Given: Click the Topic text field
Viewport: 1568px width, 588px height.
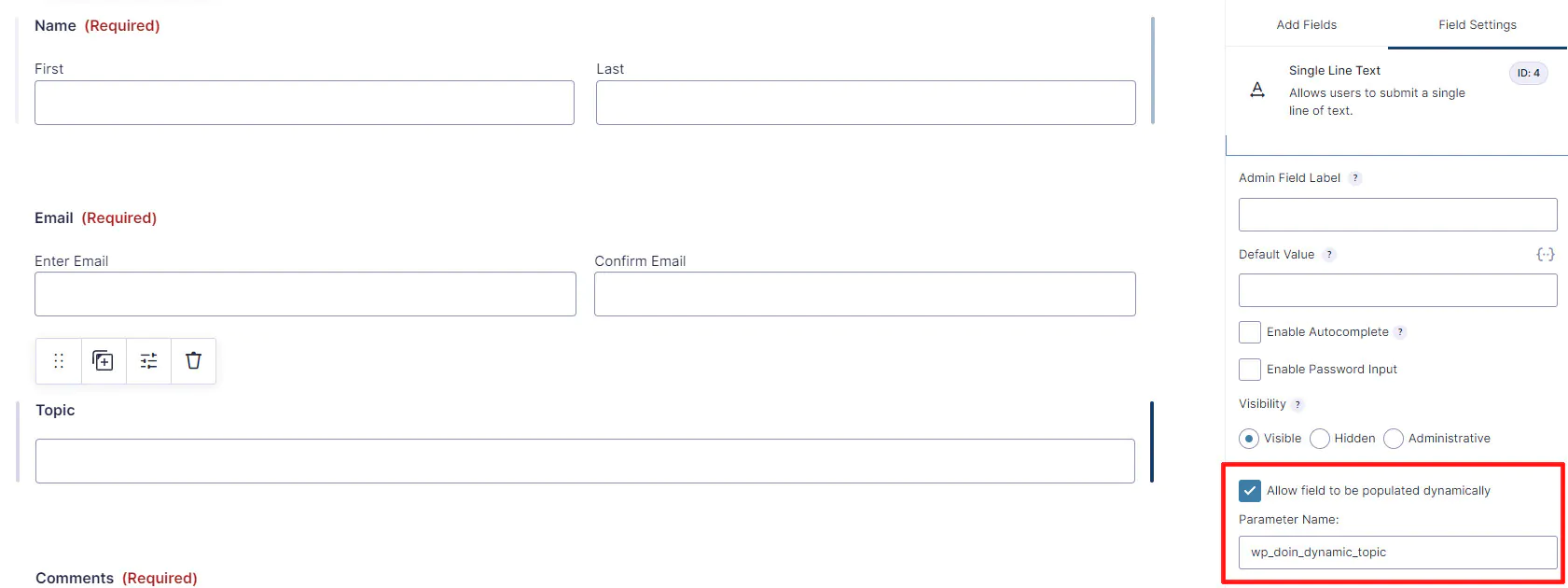Looking at the screenshot, I should [585, 461].
